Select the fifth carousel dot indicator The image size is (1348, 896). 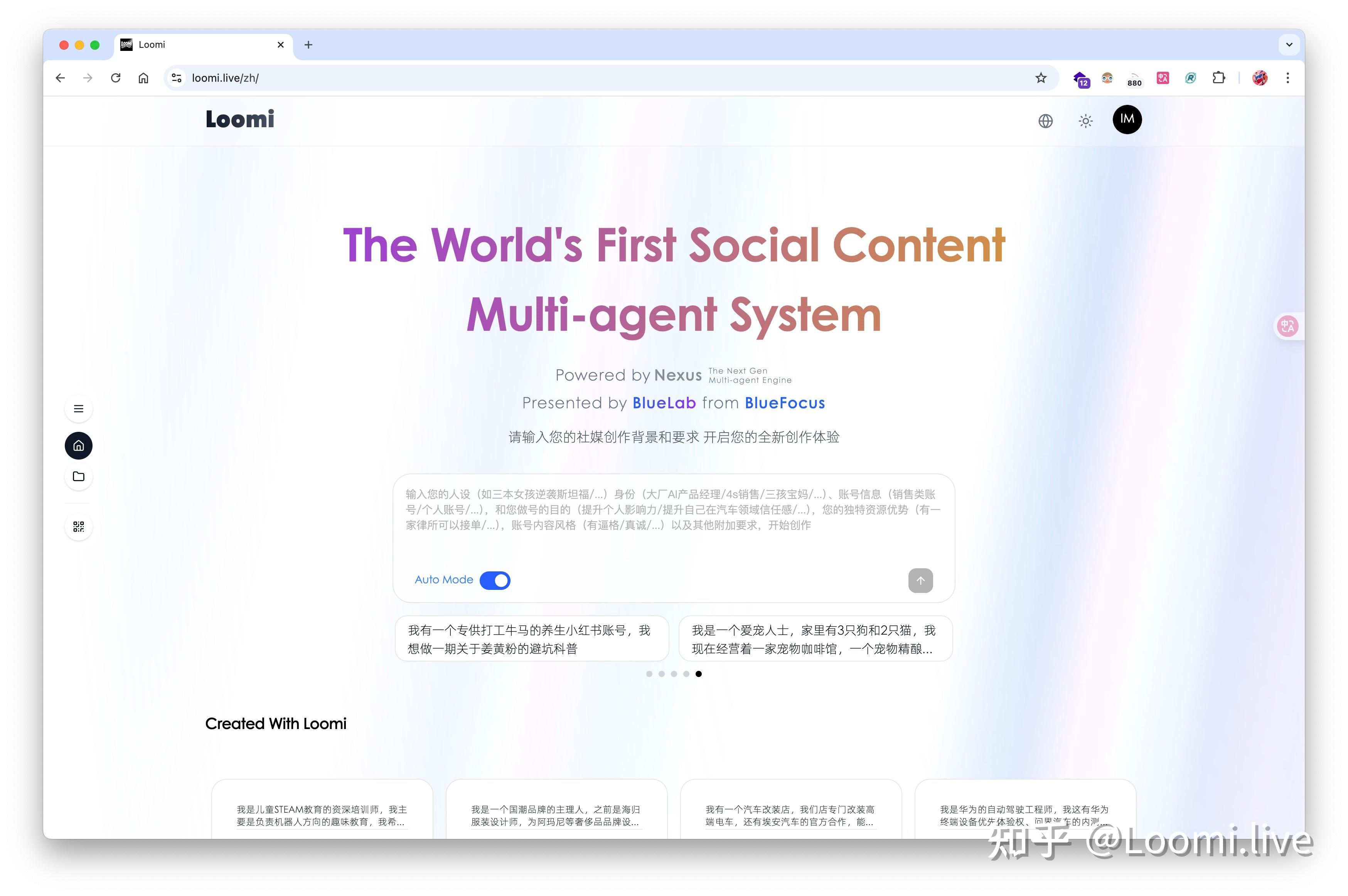click(698, 674)
